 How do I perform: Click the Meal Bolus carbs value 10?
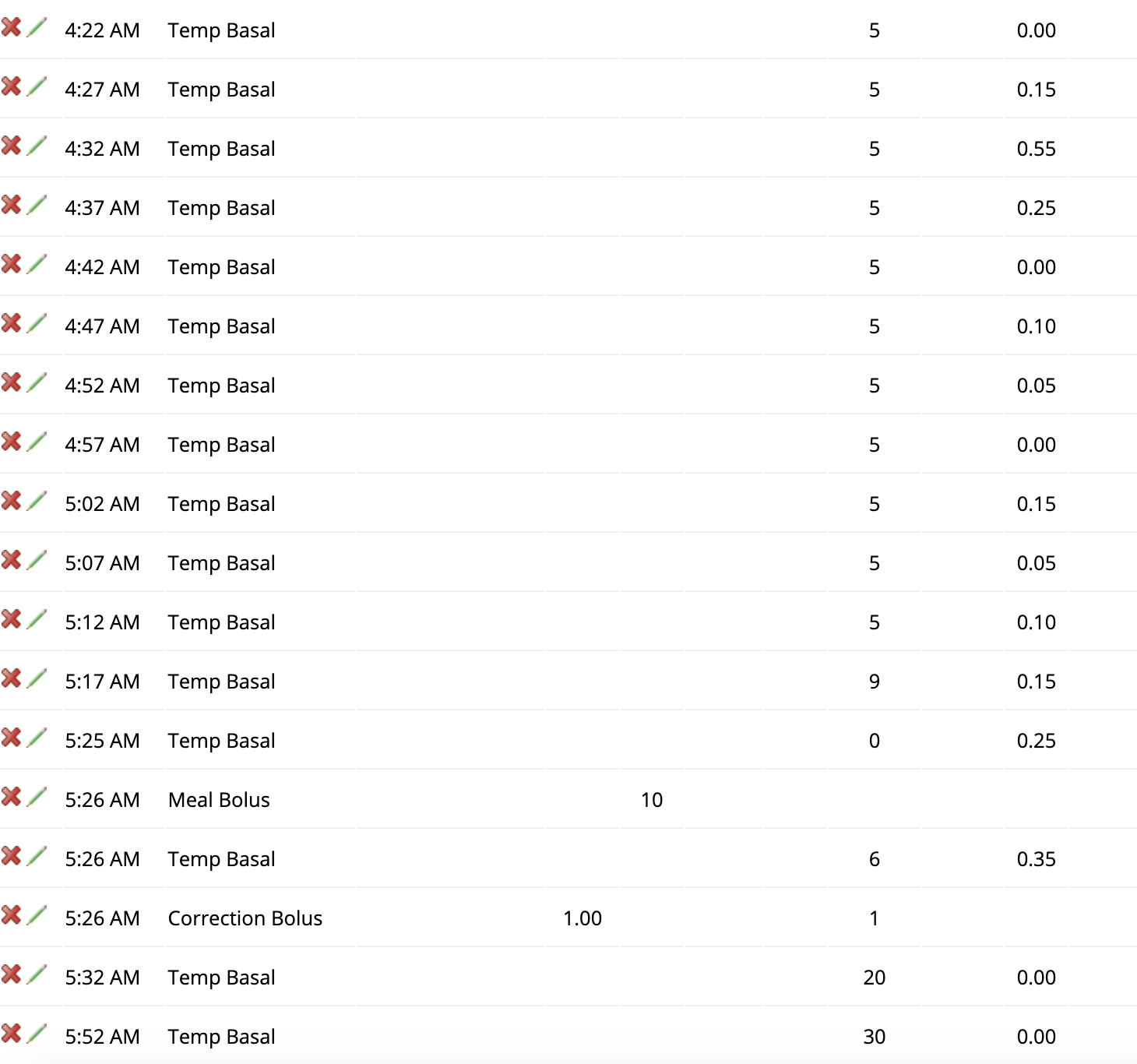coord(653,799)
